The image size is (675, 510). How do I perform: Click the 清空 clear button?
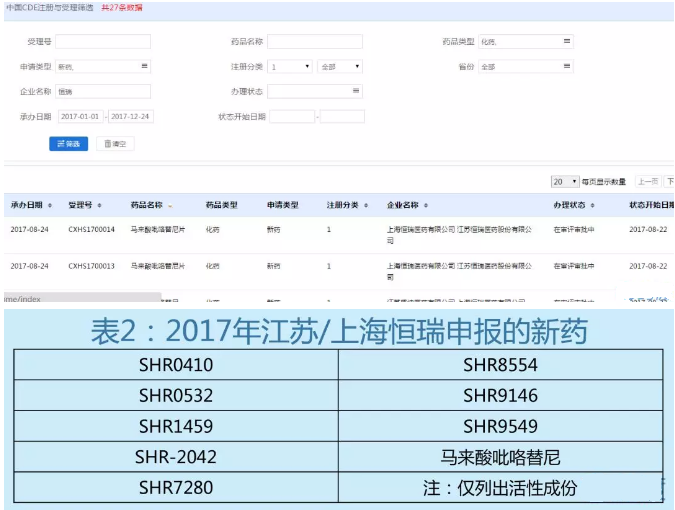(115, 144)
